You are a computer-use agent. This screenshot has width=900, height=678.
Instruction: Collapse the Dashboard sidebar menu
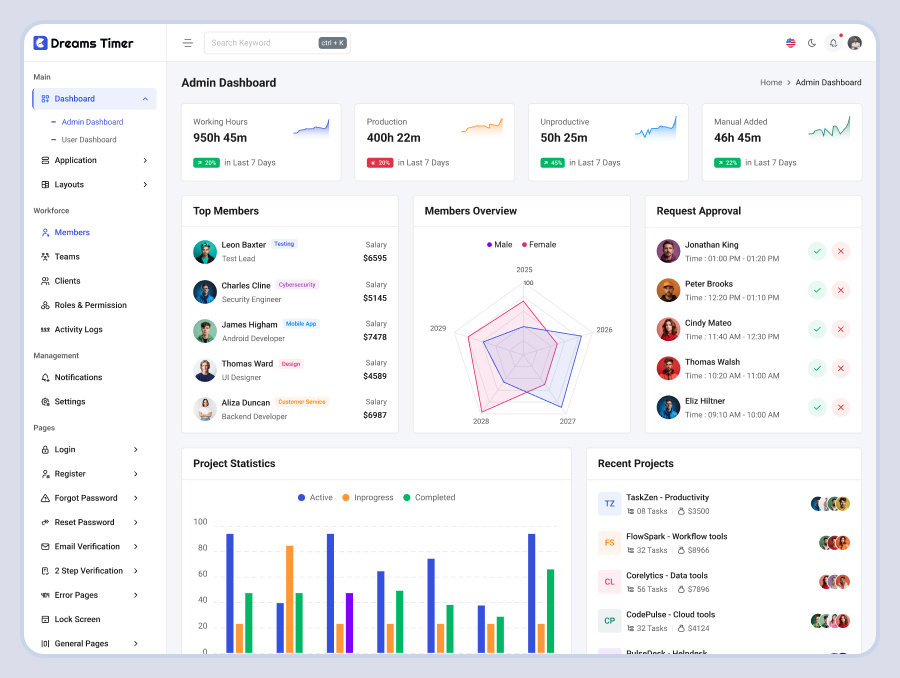point(94,99)
